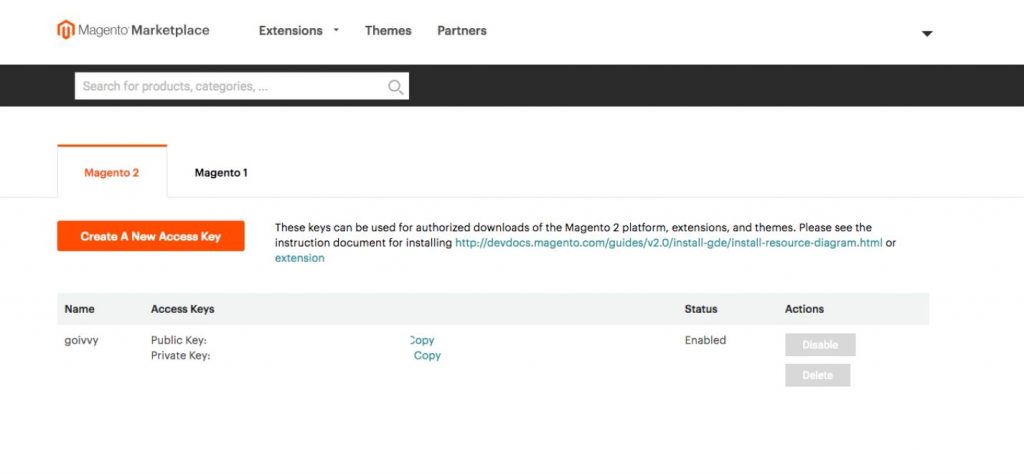The height and width of the screenshot is (473, 1024).
Task: Open the account dropdown arrow
Action: 927,33
